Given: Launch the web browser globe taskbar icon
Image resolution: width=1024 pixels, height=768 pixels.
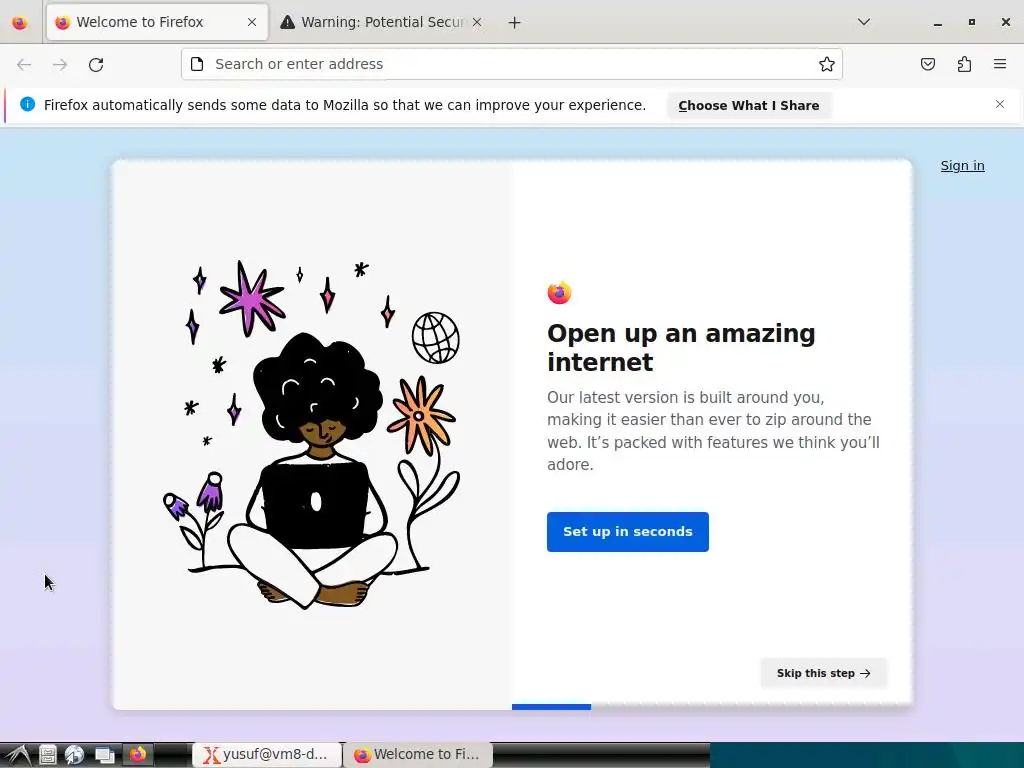Looking at the screenshot, I should click(x=74, y=755).
